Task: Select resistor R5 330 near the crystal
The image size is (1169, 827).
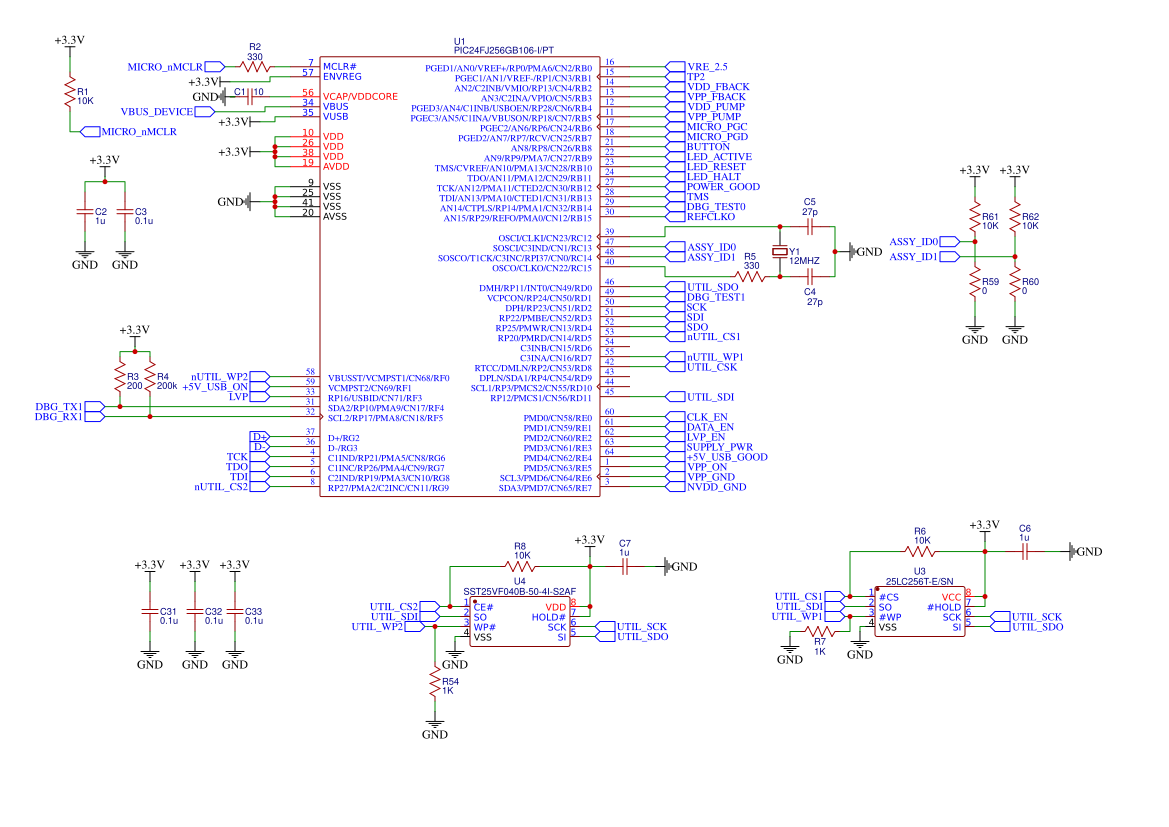Action: coord(750,277)
